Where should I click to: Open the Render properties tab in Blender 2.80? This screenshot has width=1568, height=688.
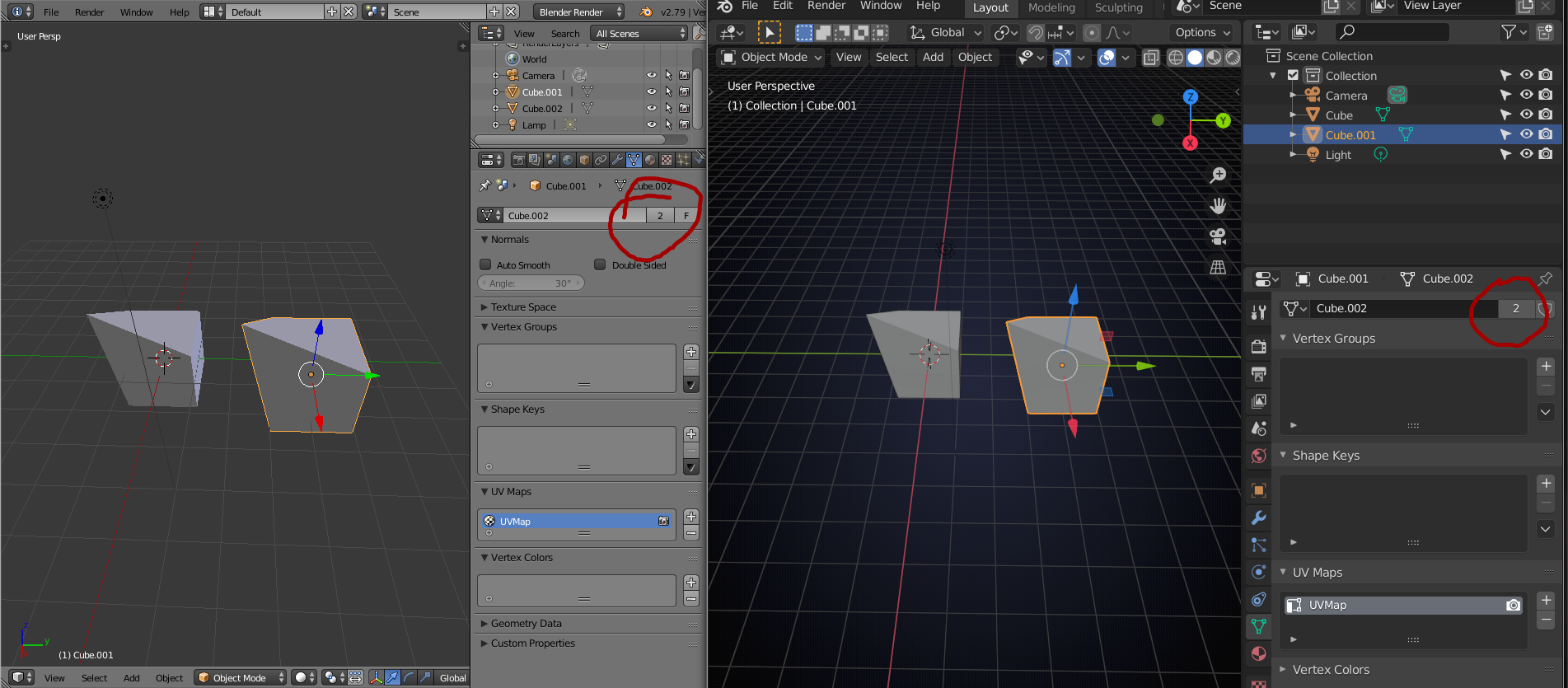(1258, 347)
